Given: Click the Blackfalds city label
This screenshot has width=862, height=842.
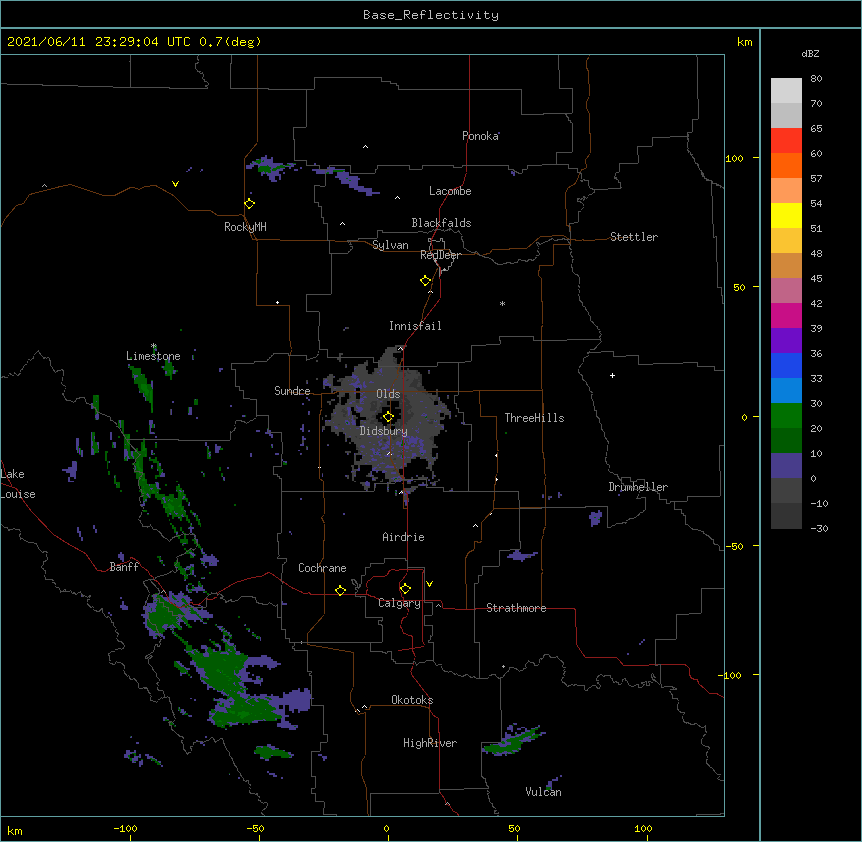Looking at the screenshot, I should [x=441, y=223].
